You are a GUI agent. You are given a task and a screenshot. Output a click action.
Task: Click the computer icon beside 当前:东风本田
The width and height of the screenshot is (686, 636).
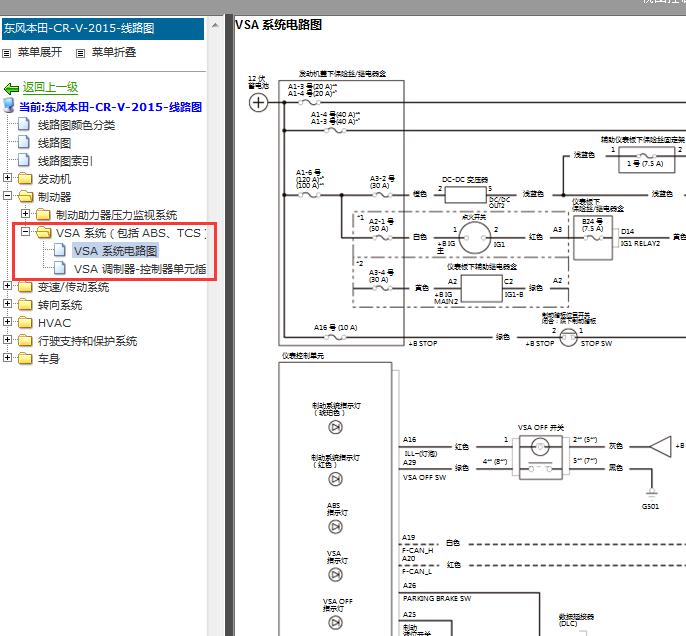coord(9,105)
